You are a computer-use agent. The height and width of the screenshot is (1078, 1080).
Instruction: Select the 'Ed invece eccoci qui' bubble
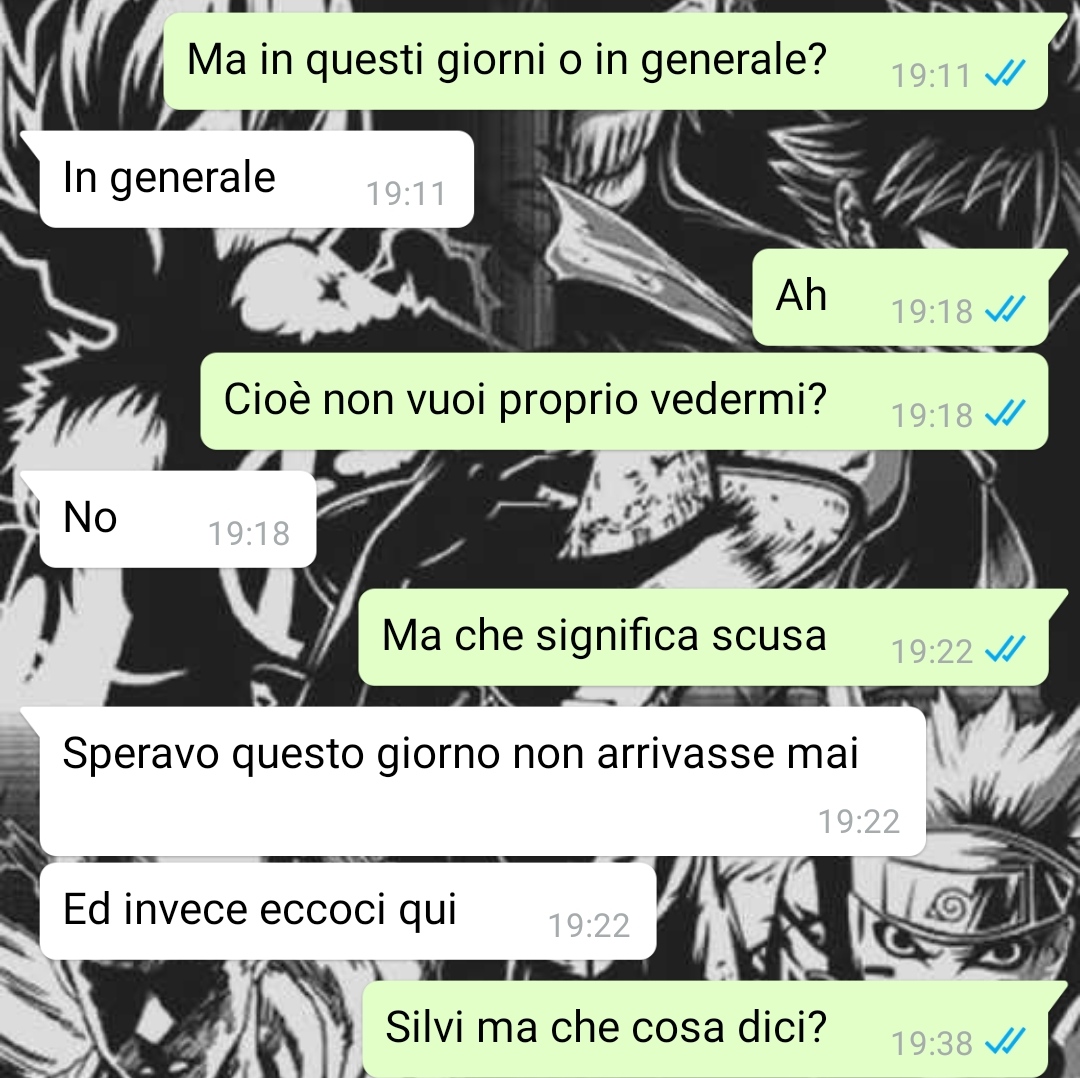coord(348,911)
